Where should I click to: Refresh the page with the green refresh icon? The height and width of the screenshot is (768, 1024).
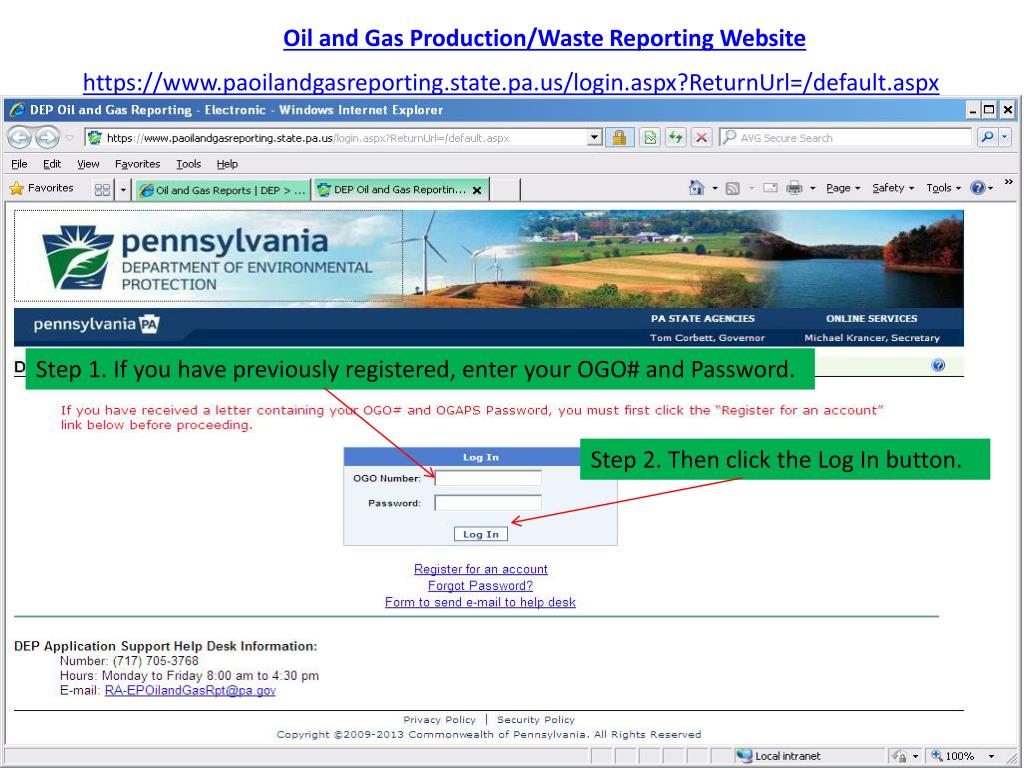(x=675, y=137)
